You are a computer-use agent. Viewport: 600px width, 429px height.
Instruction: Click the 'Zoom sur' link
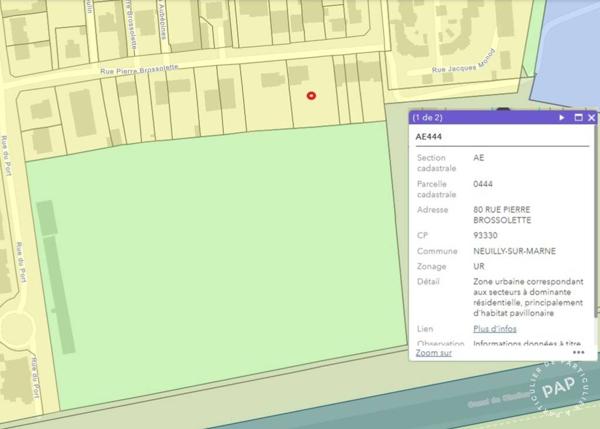click(x=433, y=352)
